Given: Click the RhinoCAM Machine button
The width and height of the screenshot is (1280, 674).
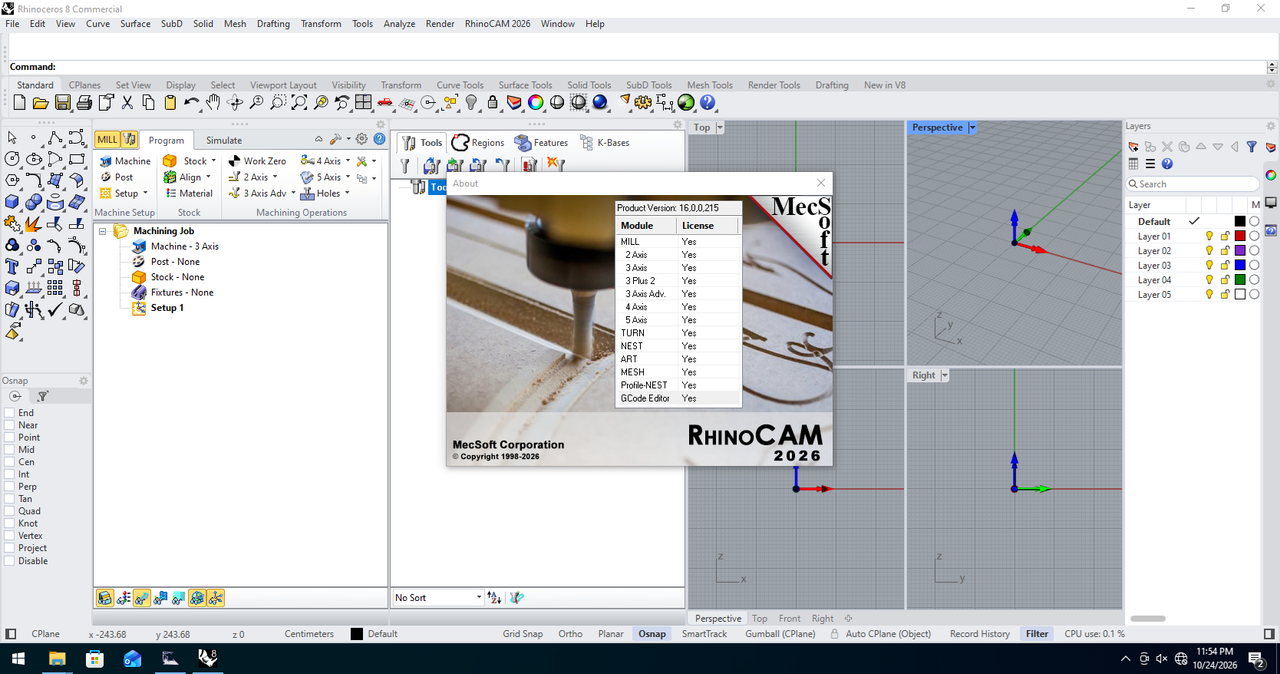Looking at the screenshot, I should (125, 161).
